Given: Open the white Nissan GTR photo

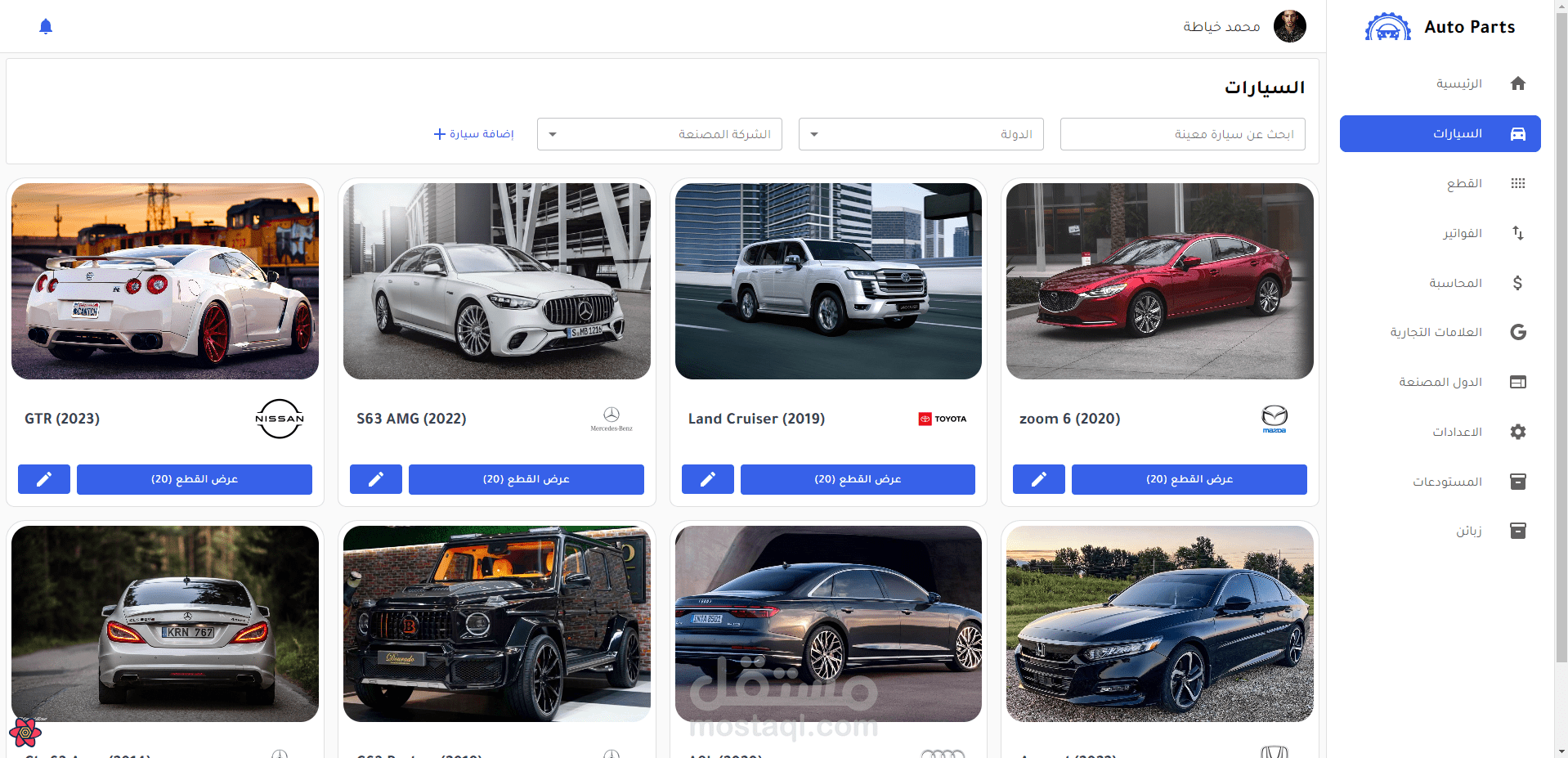Looking at the screenshot, I should [x=165, y=281].
